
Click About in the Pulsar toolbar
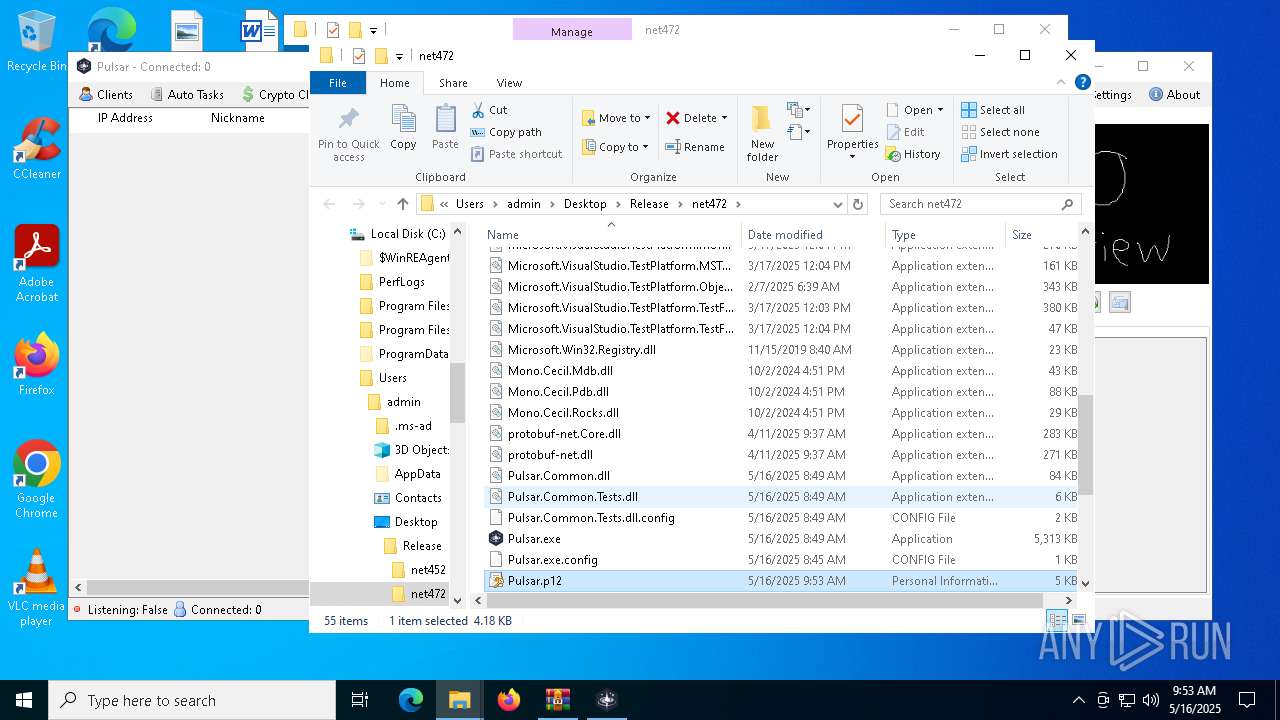pyautogui.click(x=1175, y=95)
